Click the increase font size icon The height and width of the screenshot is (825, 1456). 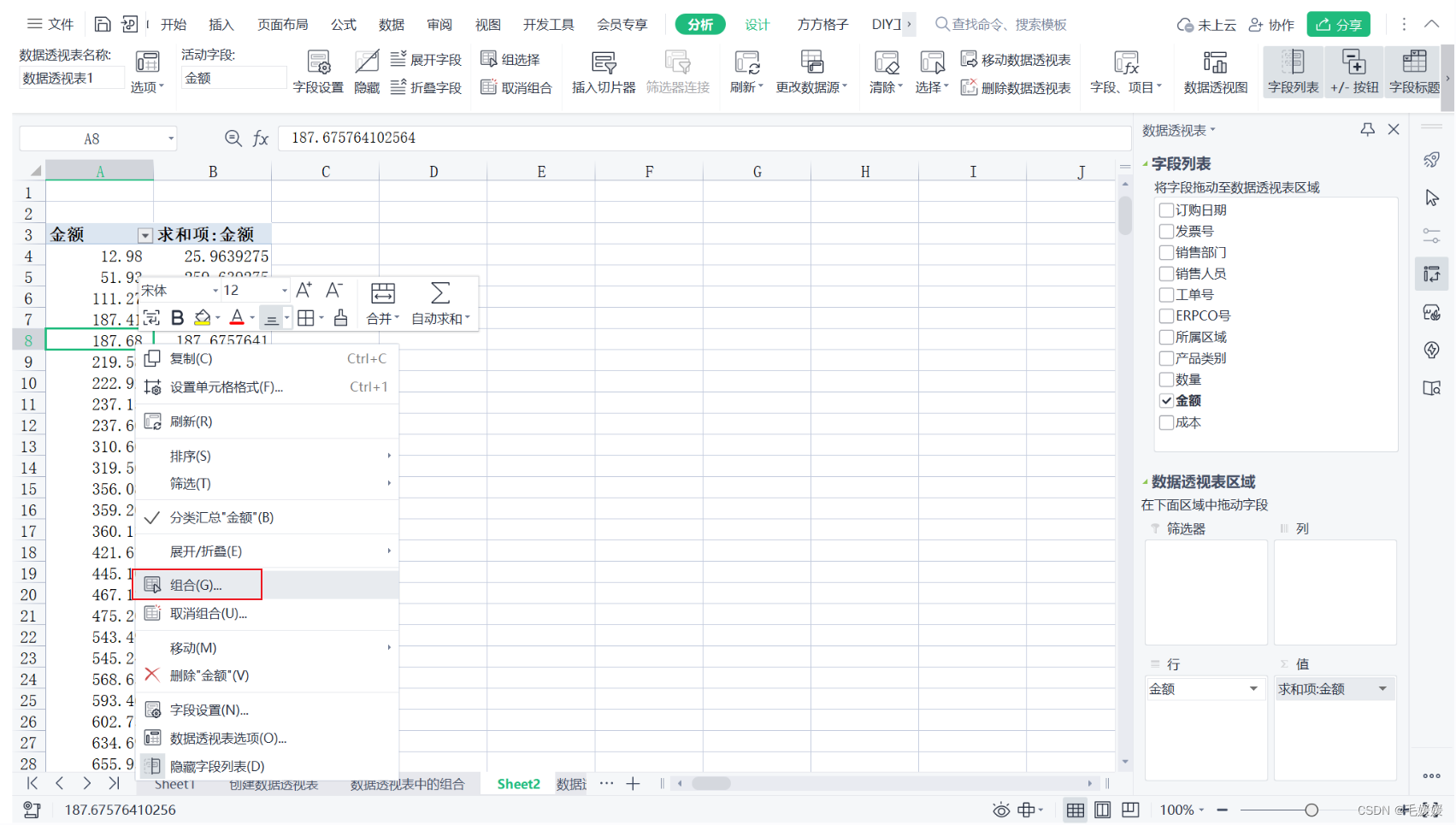pos(304,290)
